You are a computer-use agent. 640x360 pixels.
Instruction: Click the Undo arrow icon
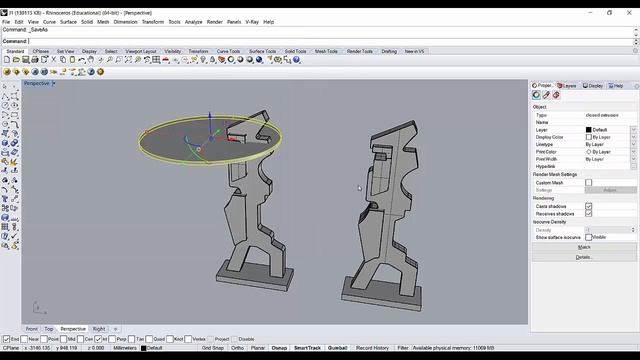(x=82, y=60)
